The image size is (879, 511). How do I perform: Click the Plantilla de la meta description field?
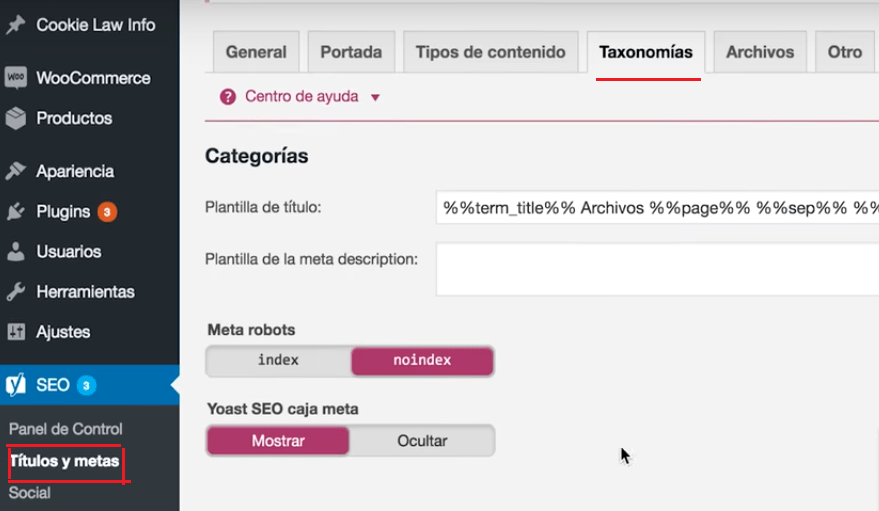(x=656, y=271)
